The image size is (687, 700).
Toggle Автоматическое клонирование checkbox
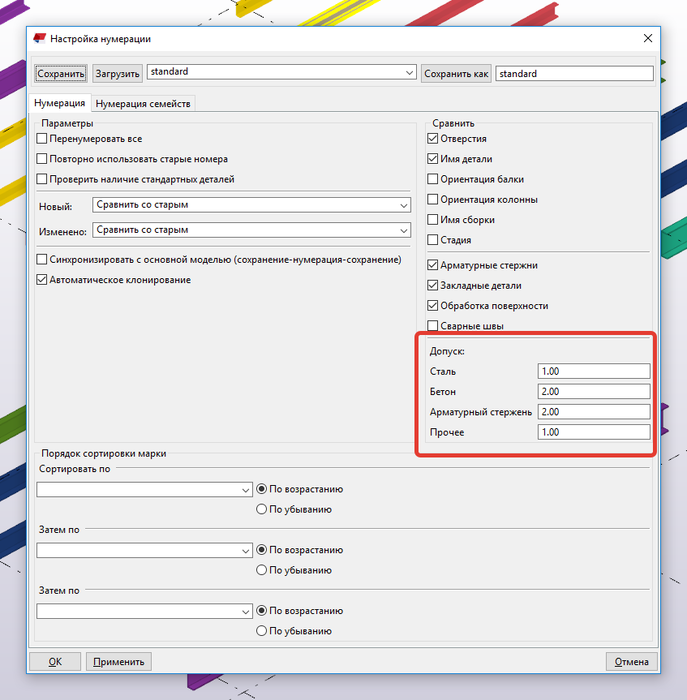(x=42, y=280)
